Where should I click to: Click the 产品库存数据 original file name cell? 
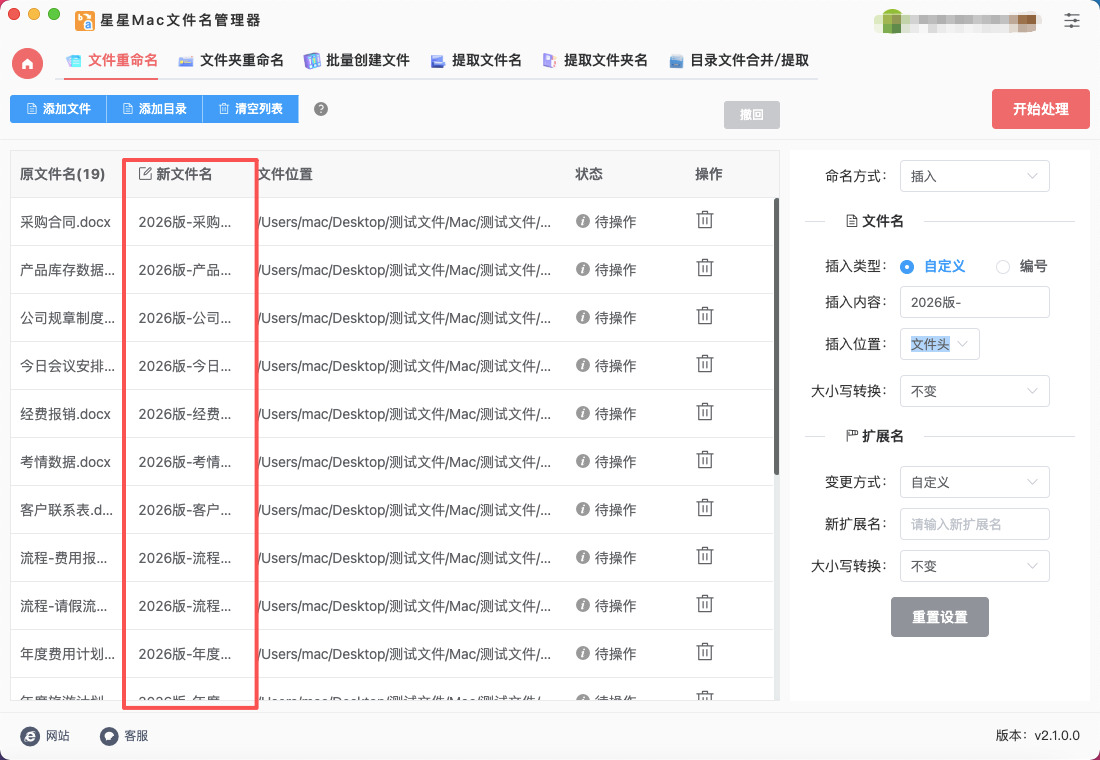point(67,269)
